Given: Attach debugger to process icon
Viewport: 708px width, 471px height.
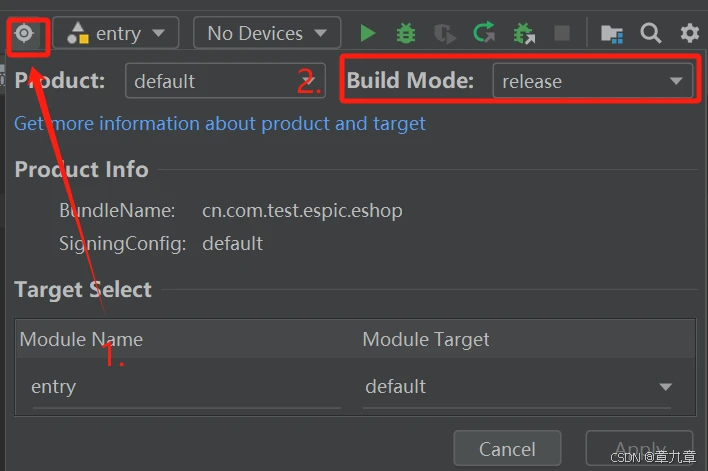Looking at the screenshot, I should click(523, 33).
